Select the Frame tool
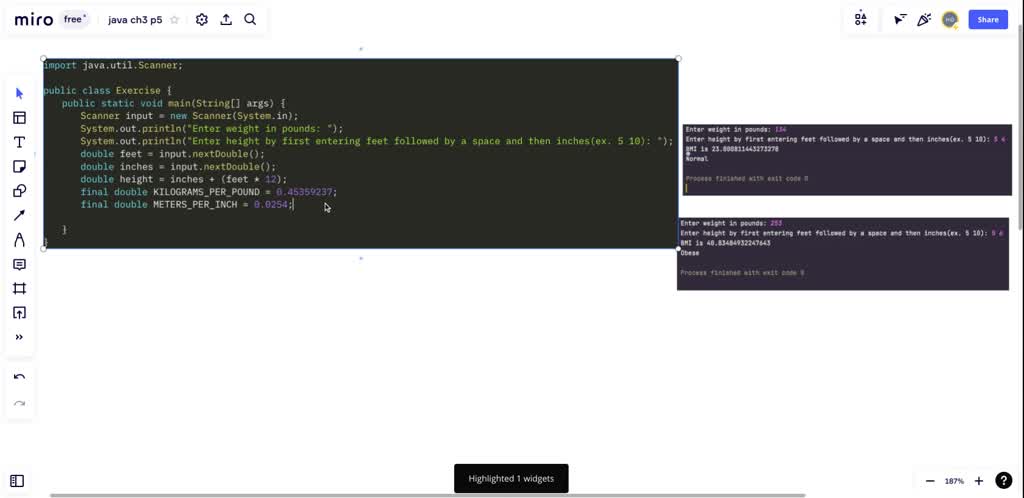 pyautogui.click(x=19, y=288)
